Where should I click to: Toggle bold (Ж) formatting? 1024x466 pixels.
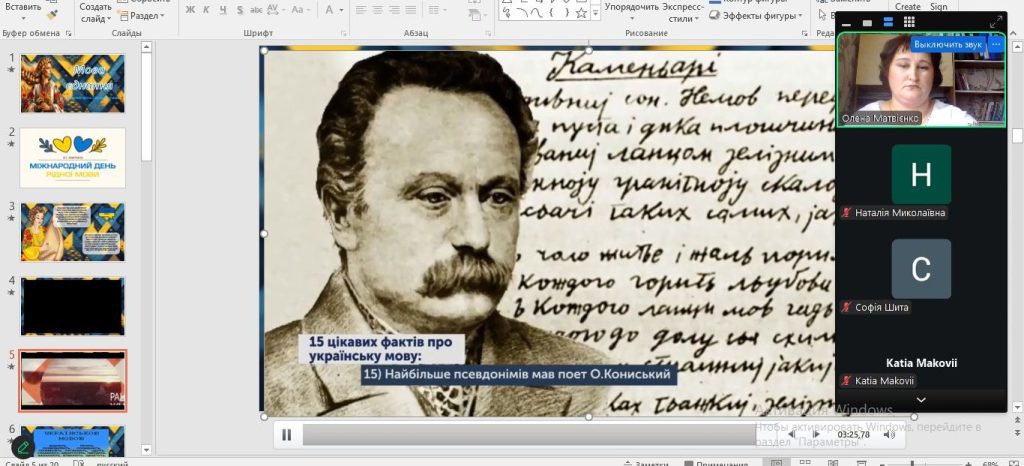click(190, 10)
